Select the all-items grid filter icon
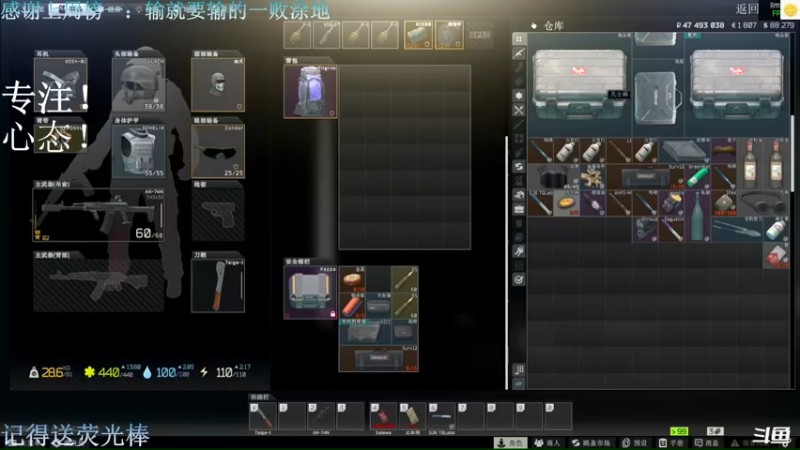 (519, 39)
